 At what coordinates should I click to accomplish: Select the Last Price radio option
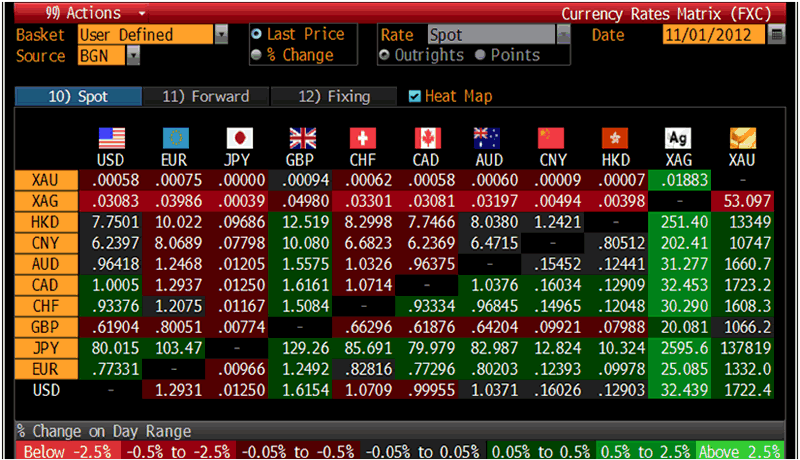(x=257, y=35)
